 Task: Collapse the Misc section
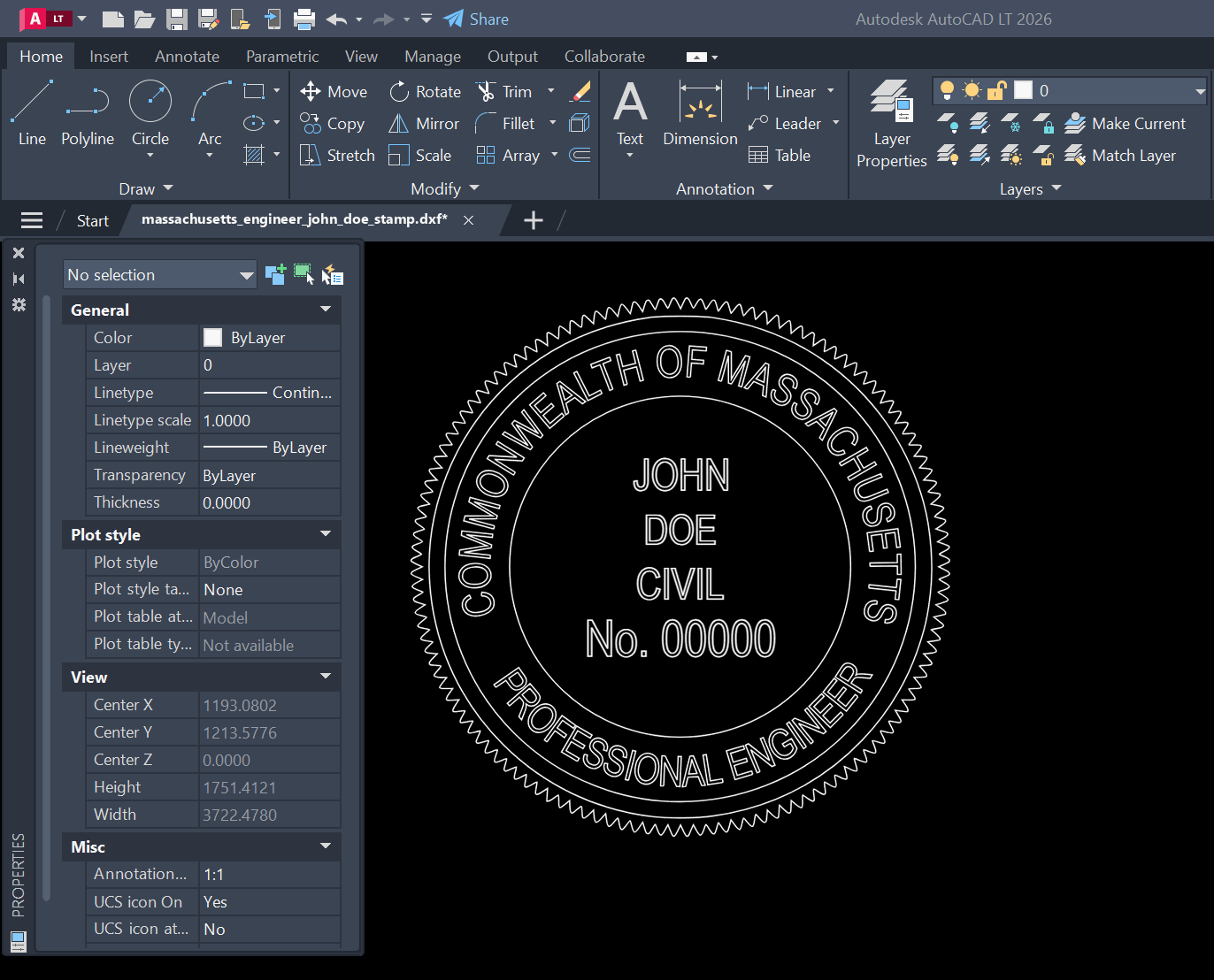pos(326,846)
